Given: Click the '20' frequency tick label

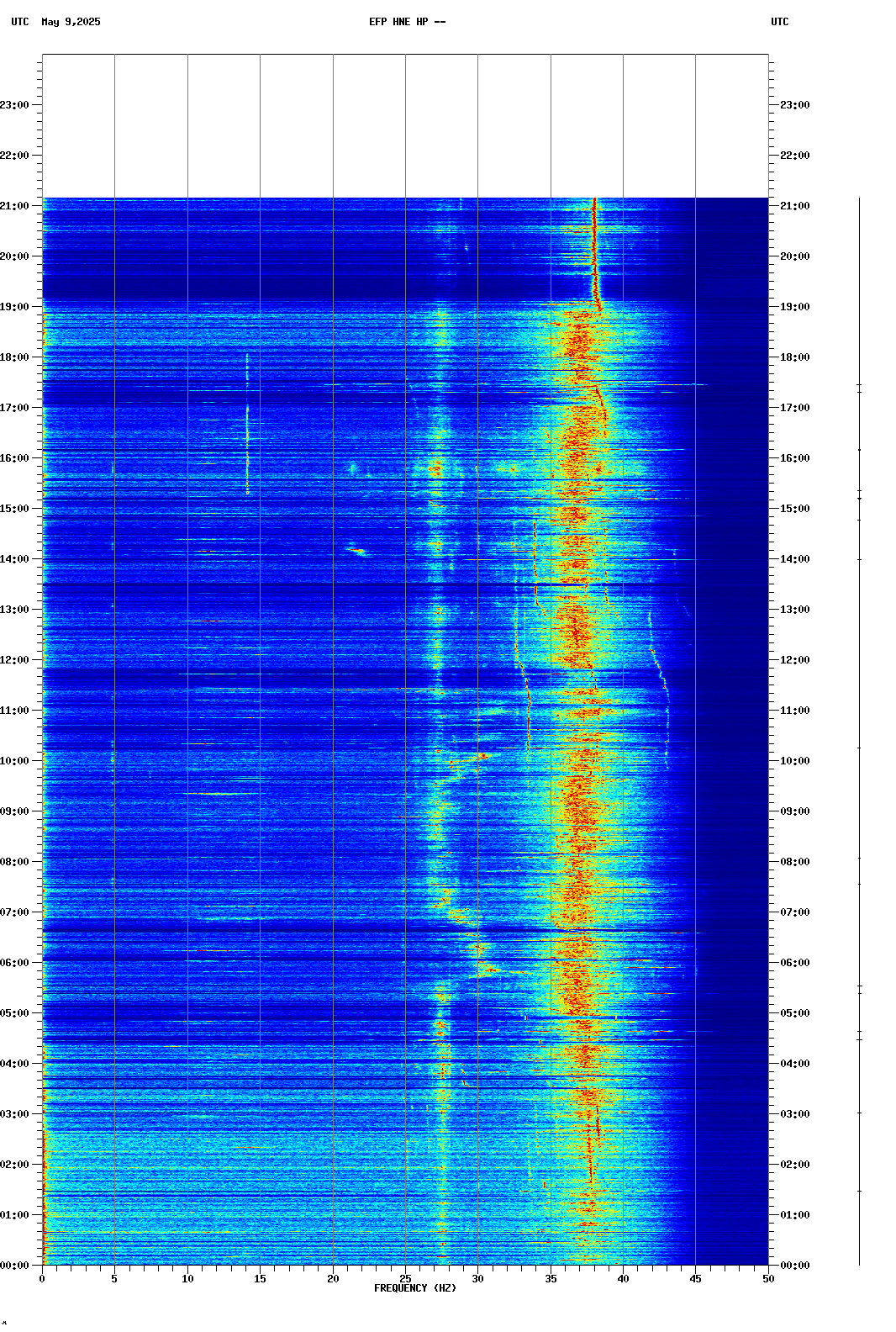Looking at the screenshot, I should [x=333, y=1279].
